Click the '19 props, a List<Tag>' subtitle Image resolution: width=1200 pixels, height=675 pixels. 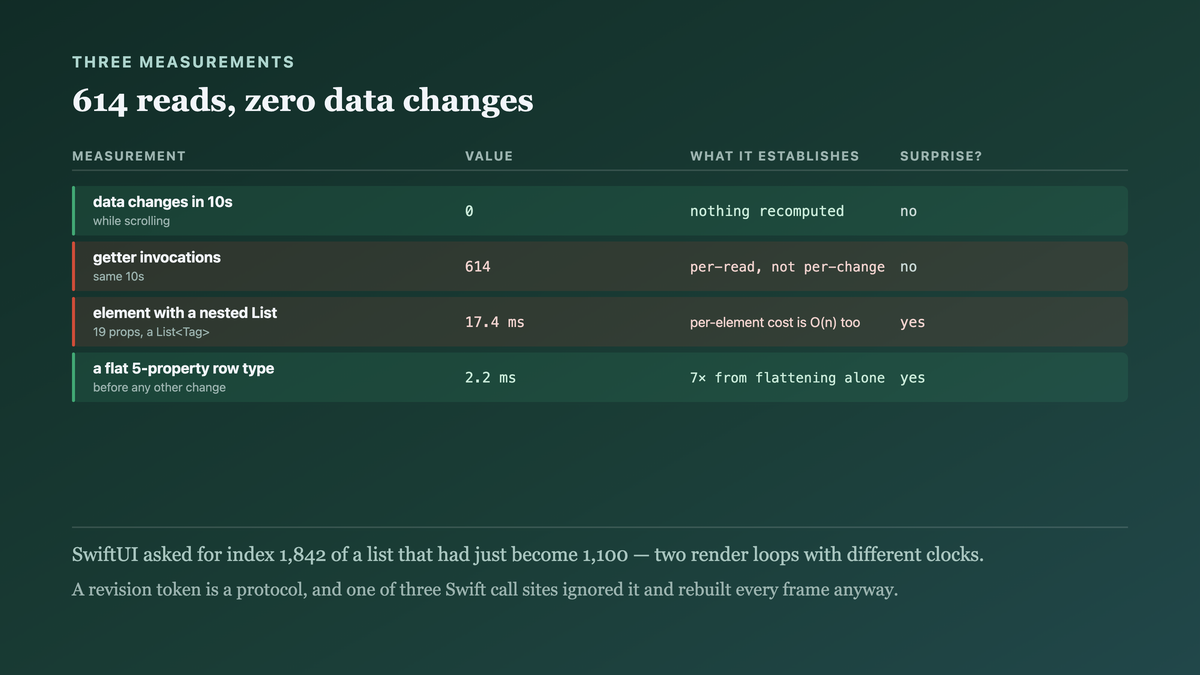(x=151, y=332)
